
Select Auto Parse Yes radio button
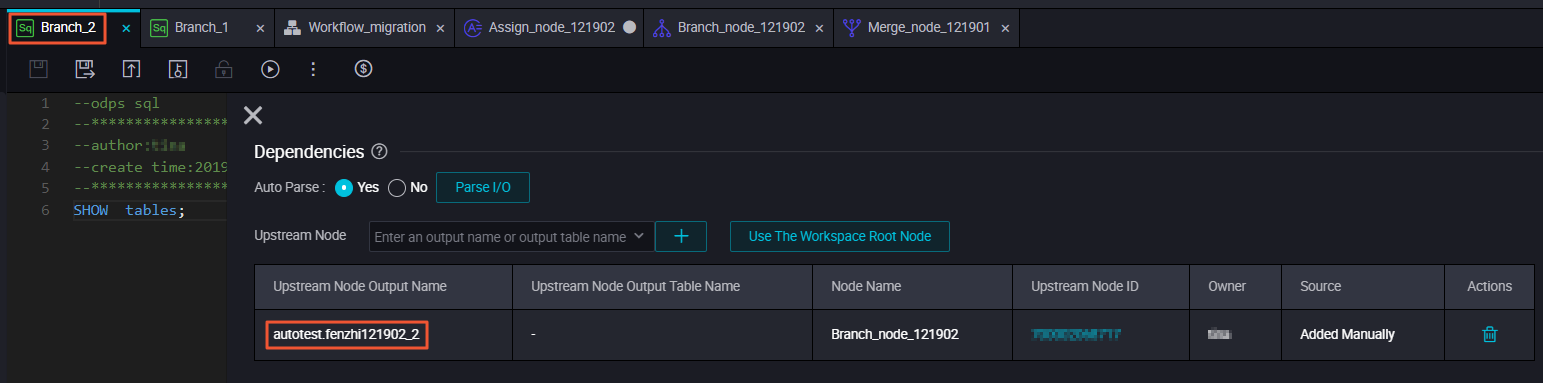coord(343,187)
